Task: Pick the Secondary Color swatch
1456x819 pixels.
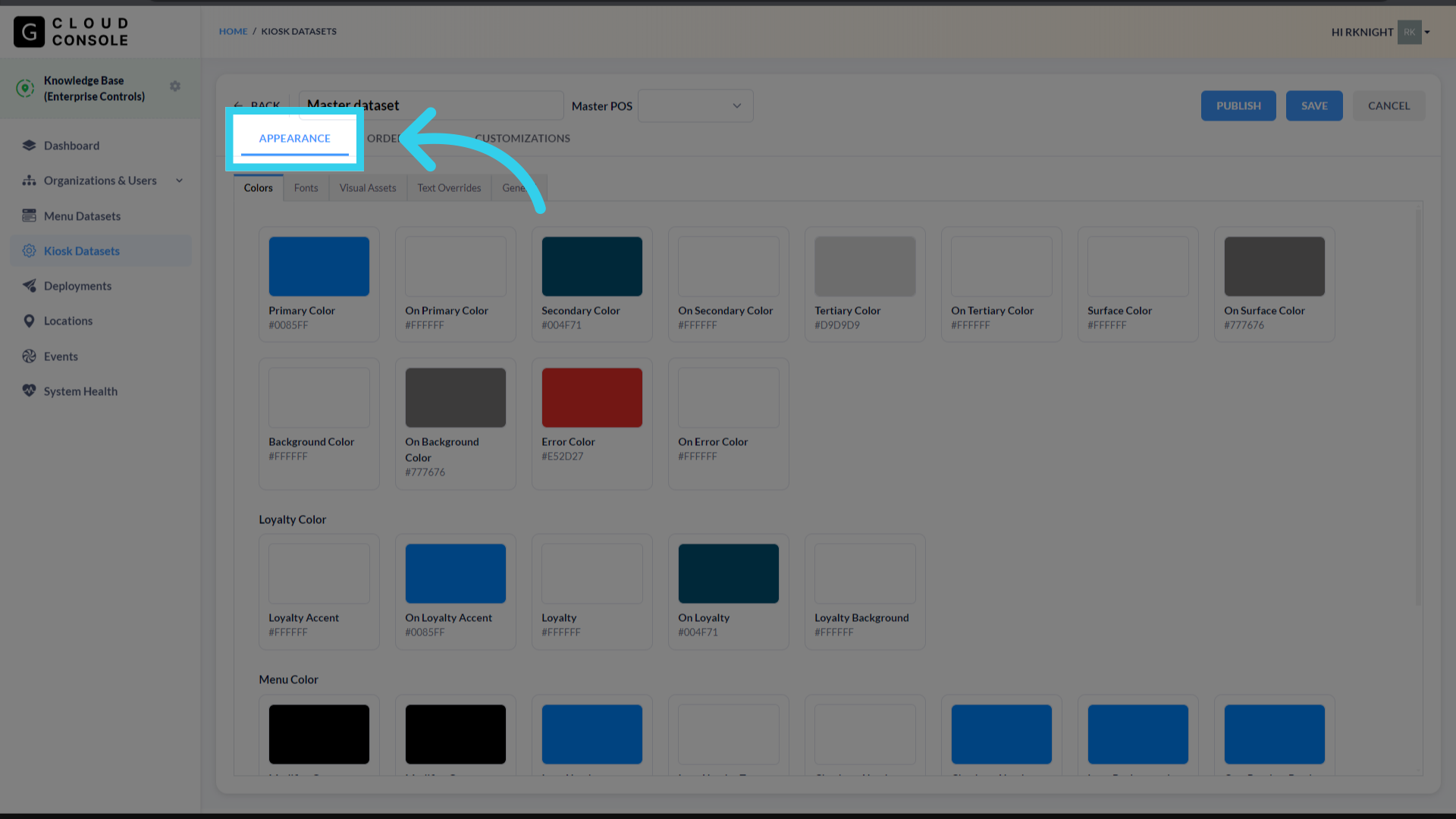Action: coord(592,267)
